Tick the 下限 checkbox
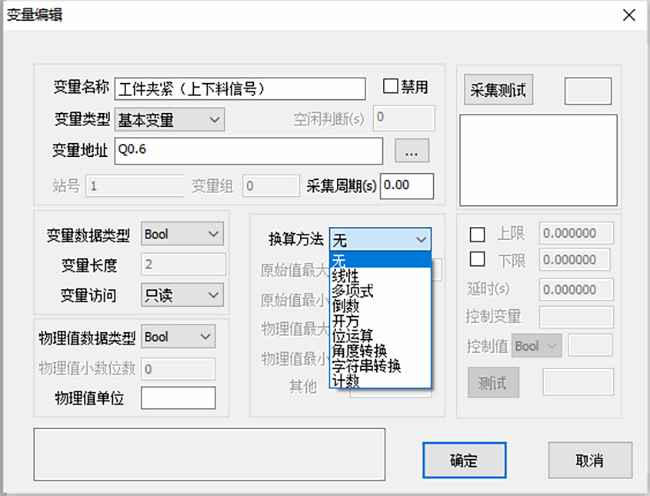Screen dimensions: 650x496 (477, 261)
